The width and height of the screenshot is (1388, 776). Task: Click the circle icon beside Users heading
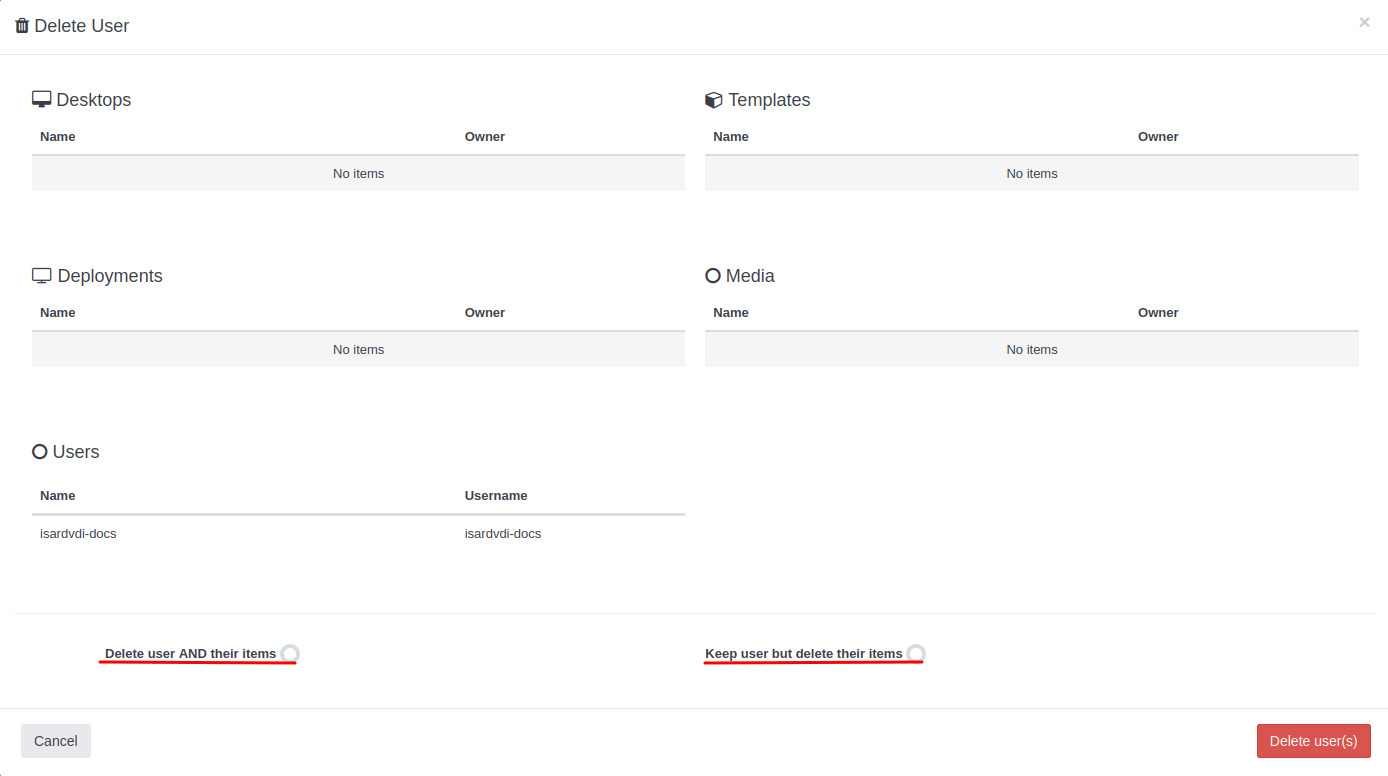point(40,452)
